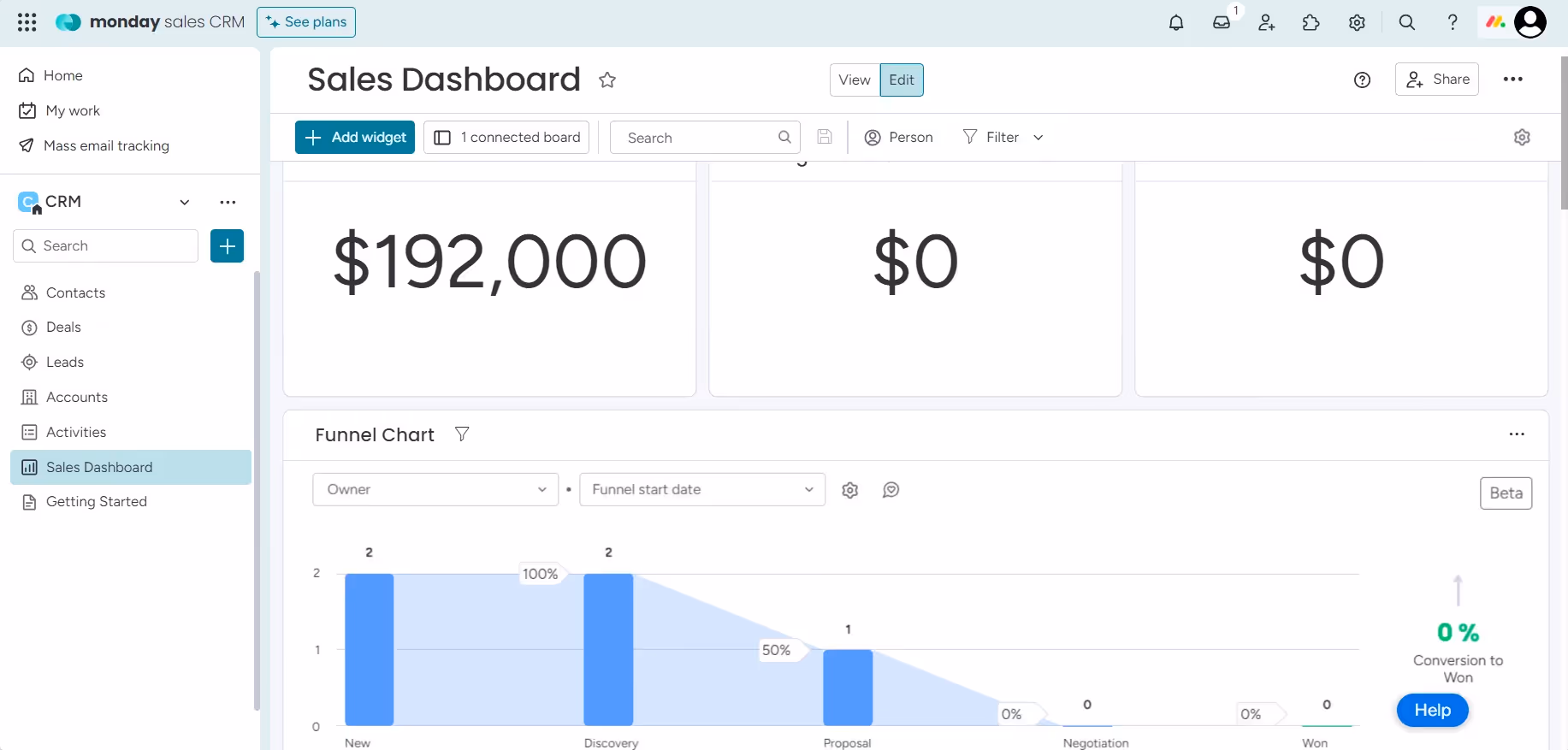
Task: Open the apps grid switcher menu
Action: click(x=27, y=22)
